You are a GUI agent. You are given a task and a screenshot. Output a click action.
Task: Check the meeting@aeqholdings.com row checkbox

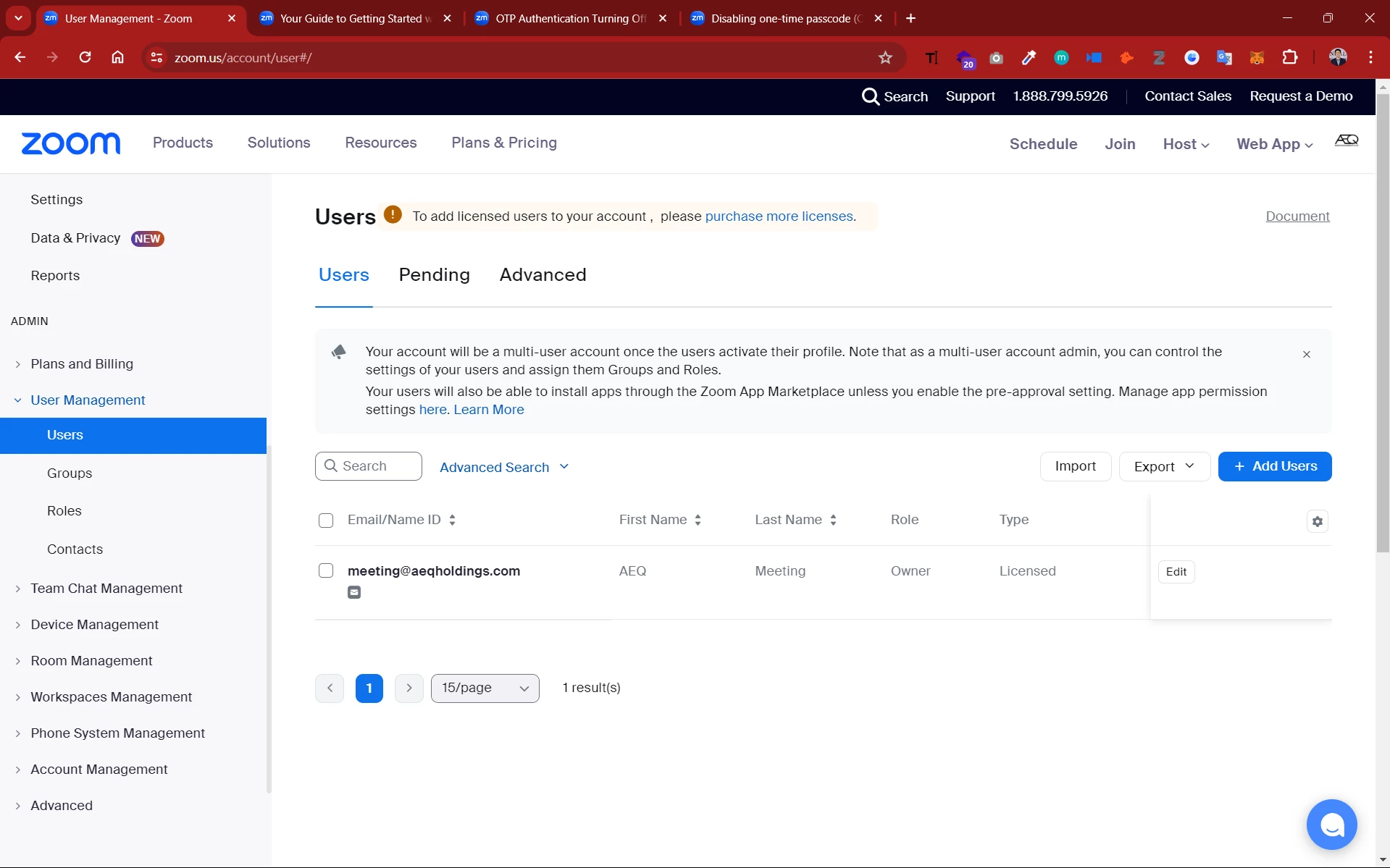[326, 570]
